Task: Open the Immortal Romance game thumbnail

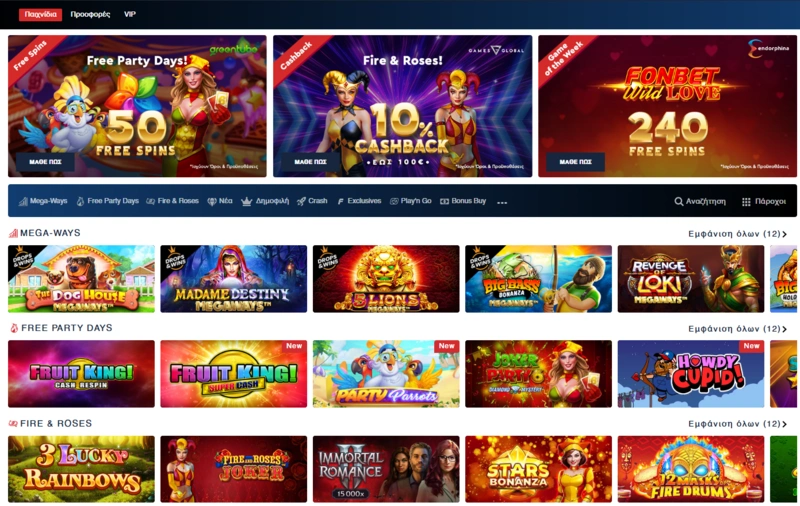Action: 386,469
